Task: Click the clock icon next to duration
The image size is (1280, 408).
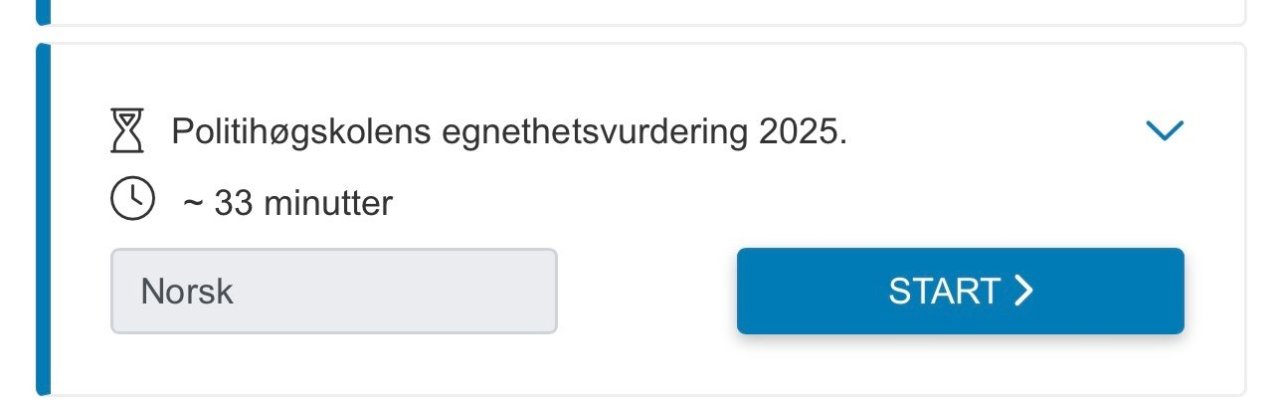Action: point(132,200)
